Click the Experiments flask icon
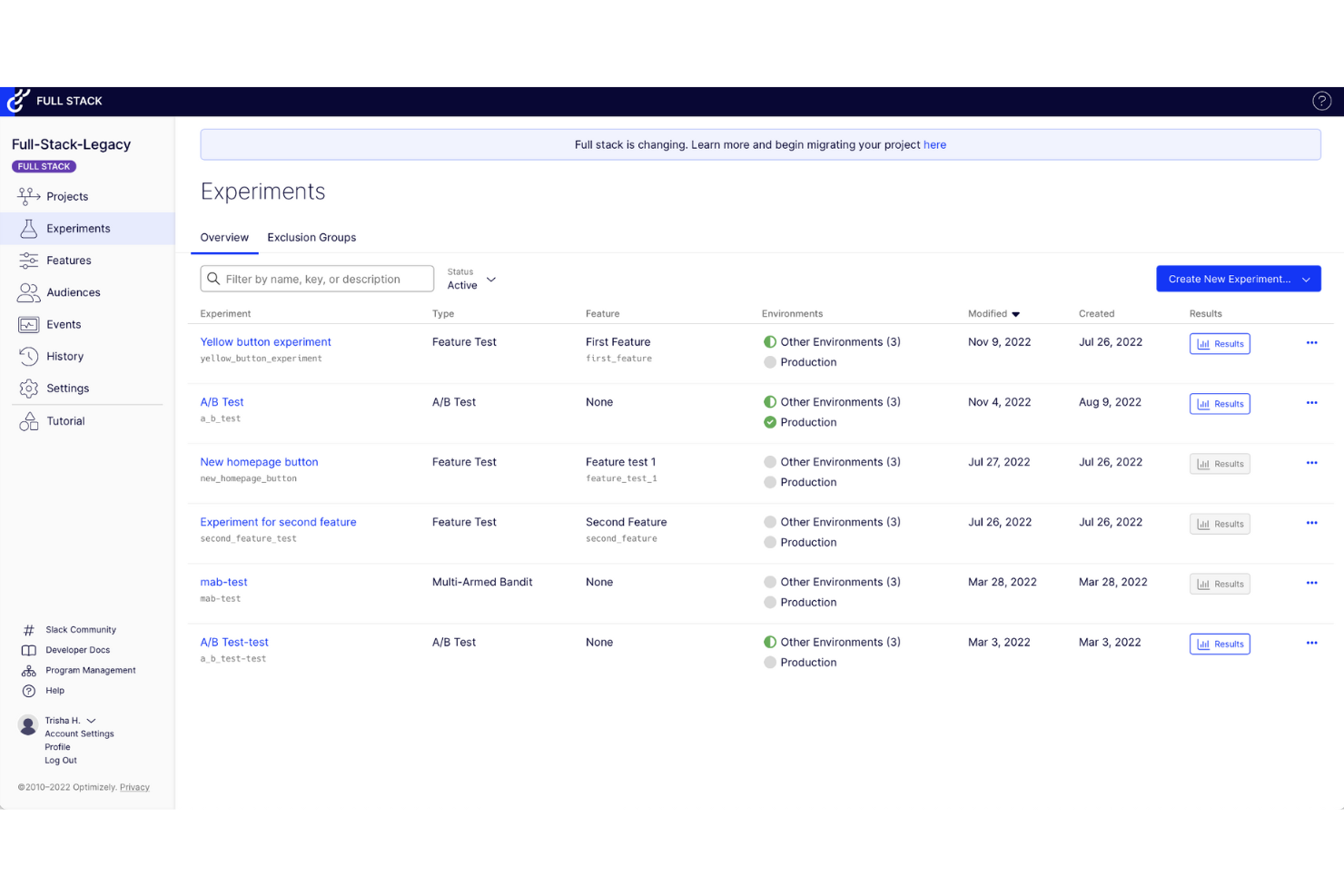 coord(29,228)
